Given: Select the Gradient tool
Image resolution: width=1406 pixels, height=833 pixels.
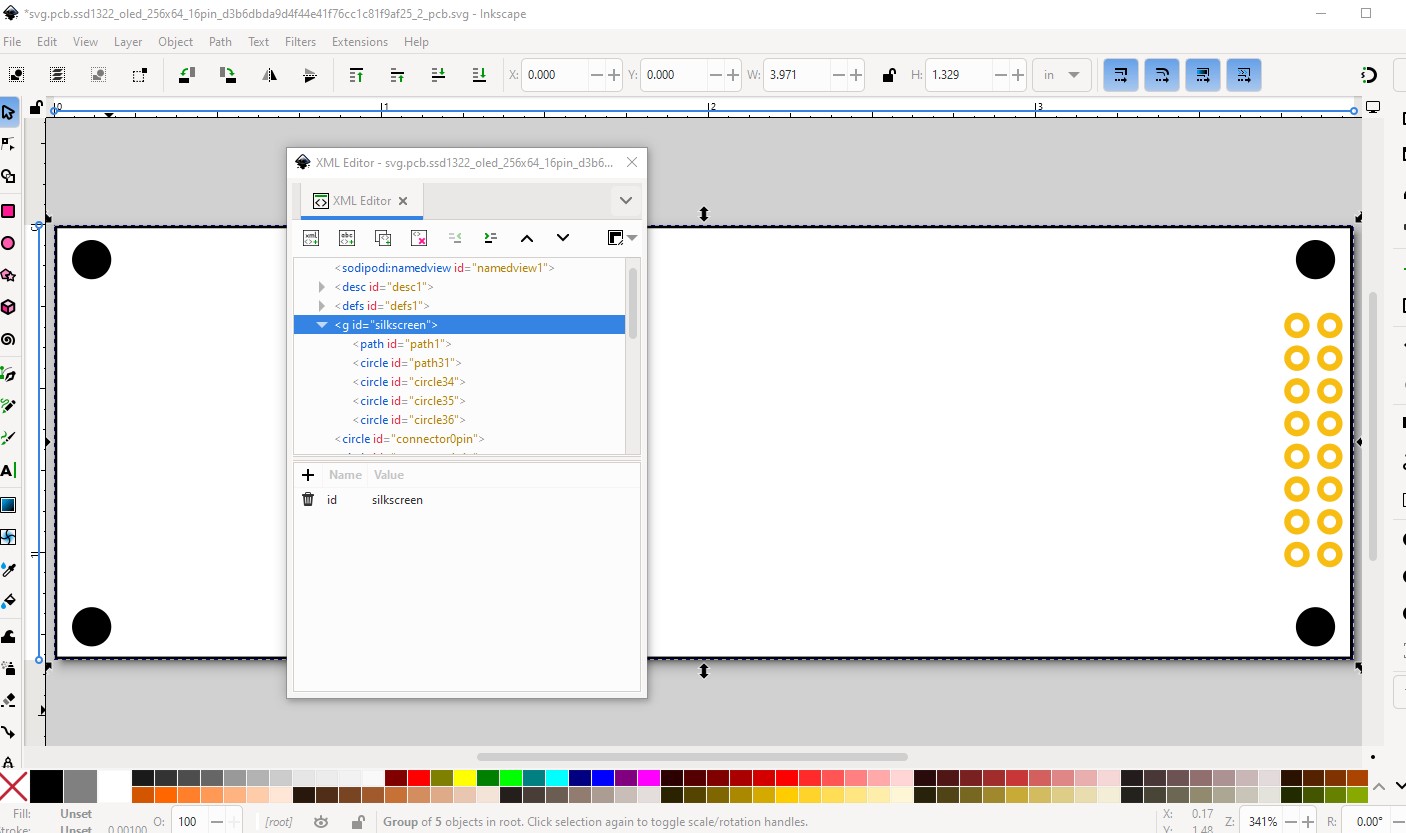Looking at the screenshot, I should coord(8,505).
